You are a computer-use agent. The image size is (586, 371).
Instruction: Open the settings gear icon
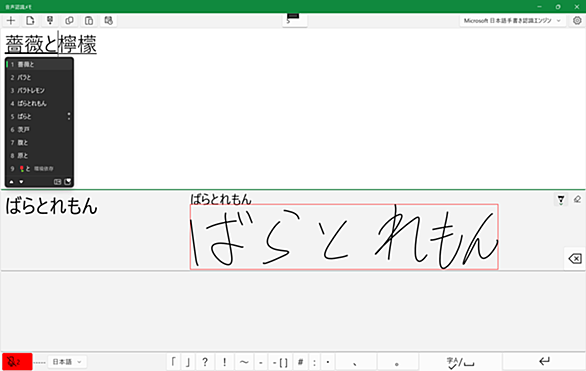pos(577,21)
